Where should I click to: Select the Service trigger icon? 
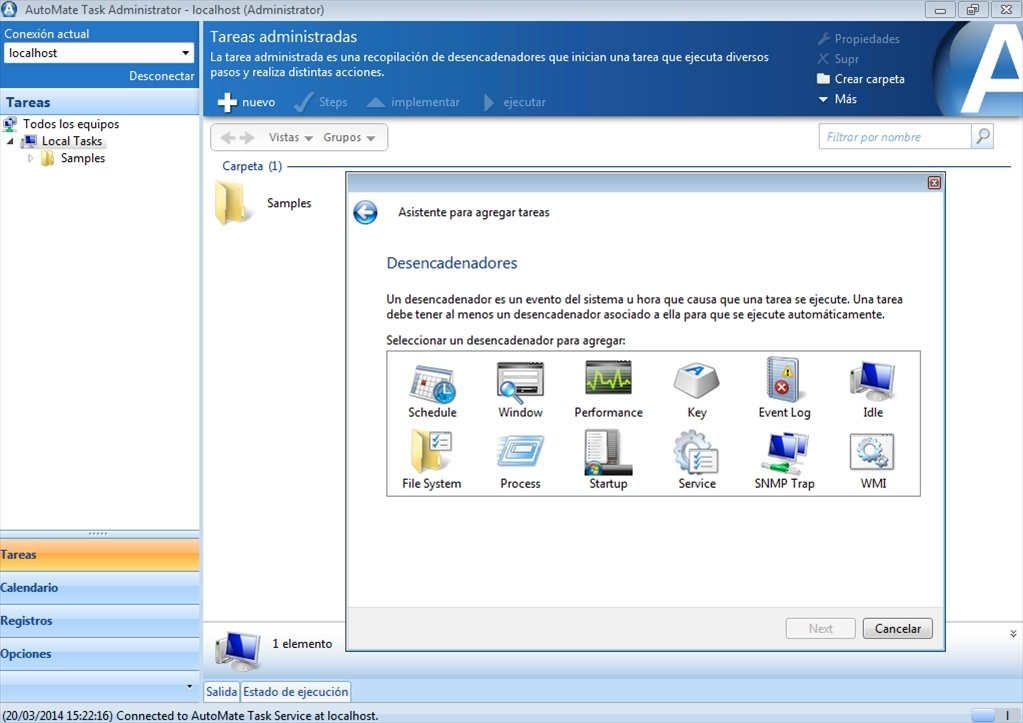(x=696, y=452)
